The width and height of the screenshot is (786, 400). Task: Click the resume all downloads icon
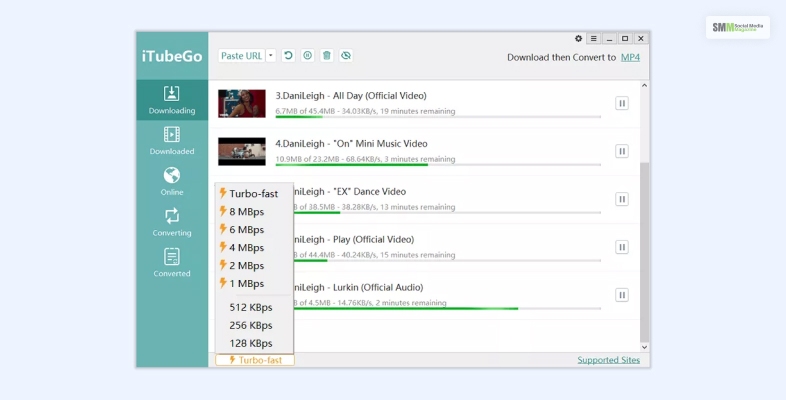pos(288,56)
